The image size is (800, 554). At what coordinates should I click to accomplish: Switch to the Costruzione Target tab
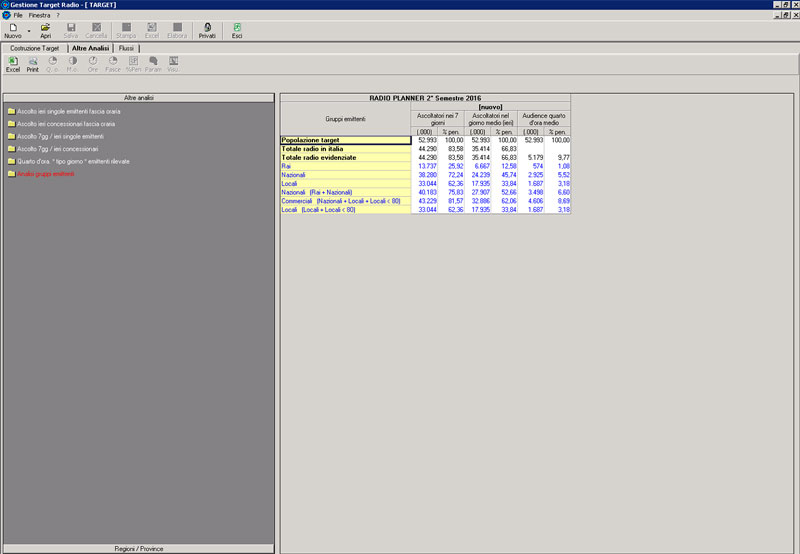(x=33, y=48)
